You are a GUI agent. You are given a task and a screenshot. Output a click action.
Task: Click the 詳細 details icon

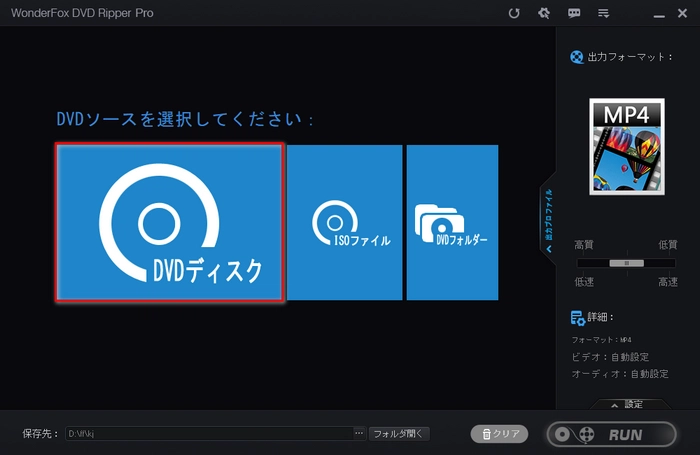click(x=577, y=318)
